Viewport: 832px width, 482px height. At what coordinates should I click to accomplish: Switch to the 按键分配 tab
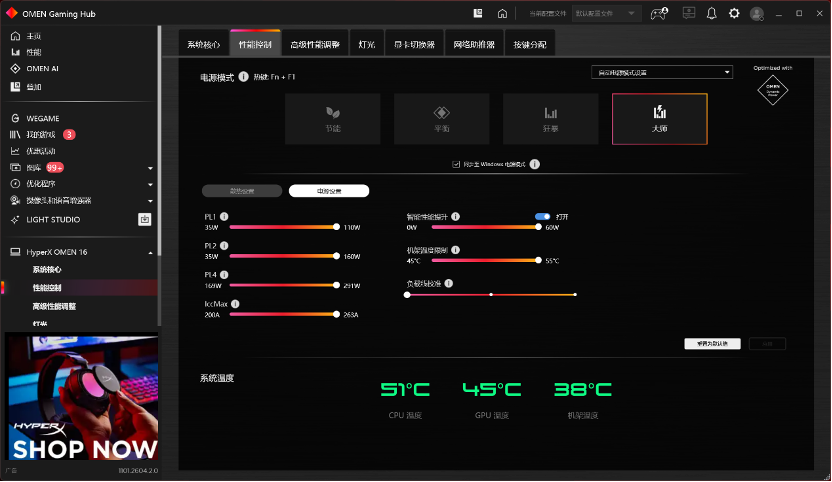coord(530,44)
